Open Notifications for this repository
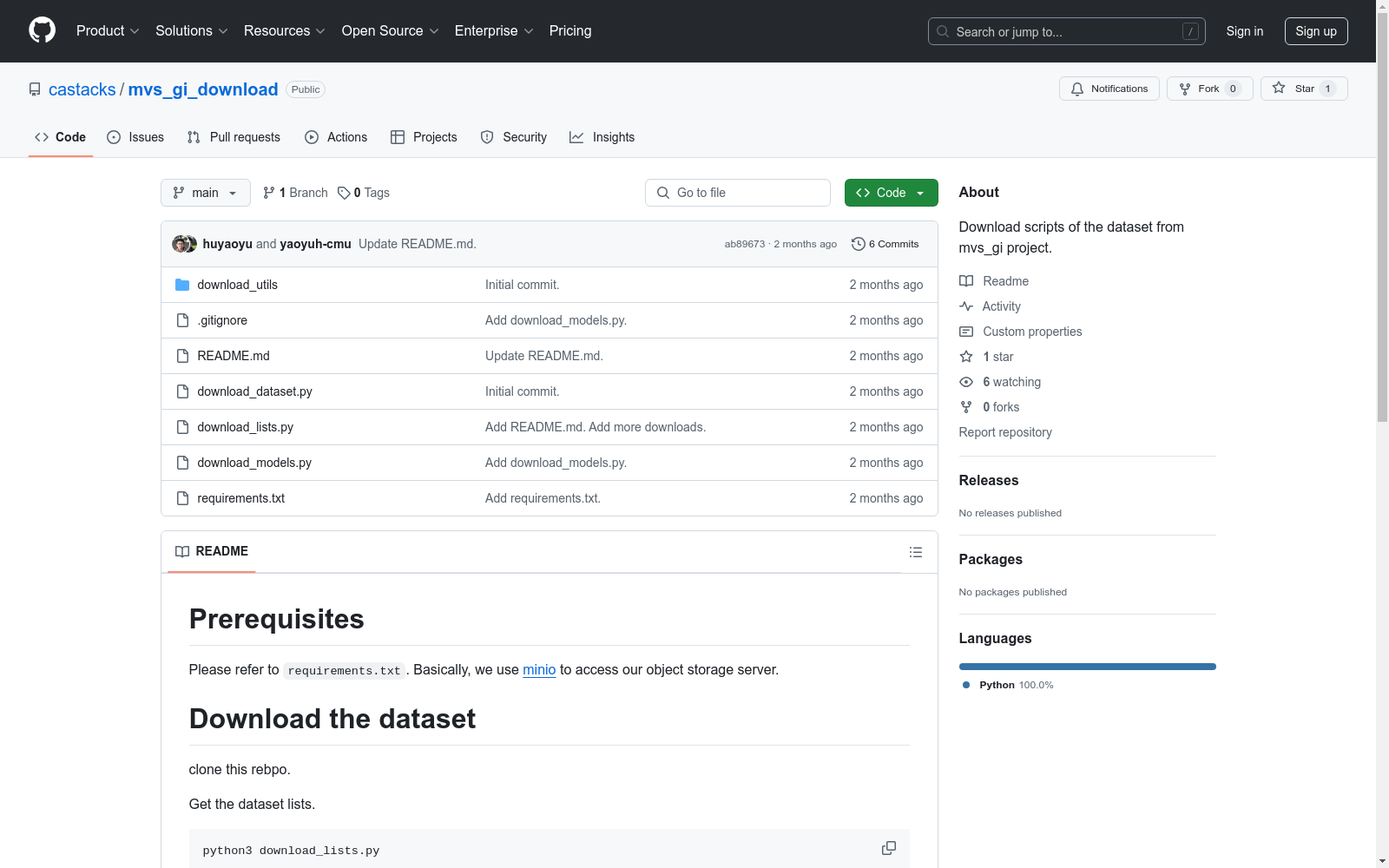The height and width of the screenshot is (868, 1389). (1109, 89)
